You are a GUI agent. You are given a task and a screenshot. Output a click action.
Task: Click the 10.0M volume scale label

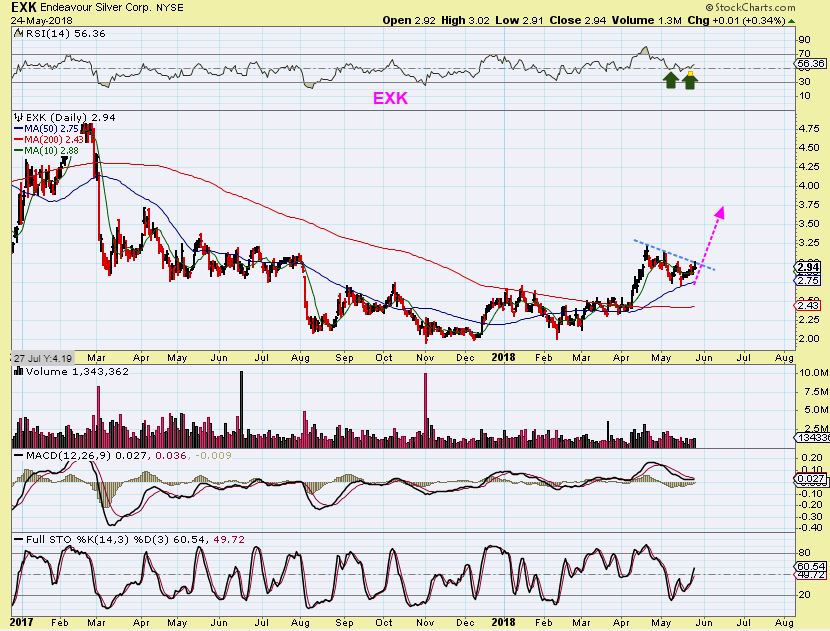pos(813,373)
